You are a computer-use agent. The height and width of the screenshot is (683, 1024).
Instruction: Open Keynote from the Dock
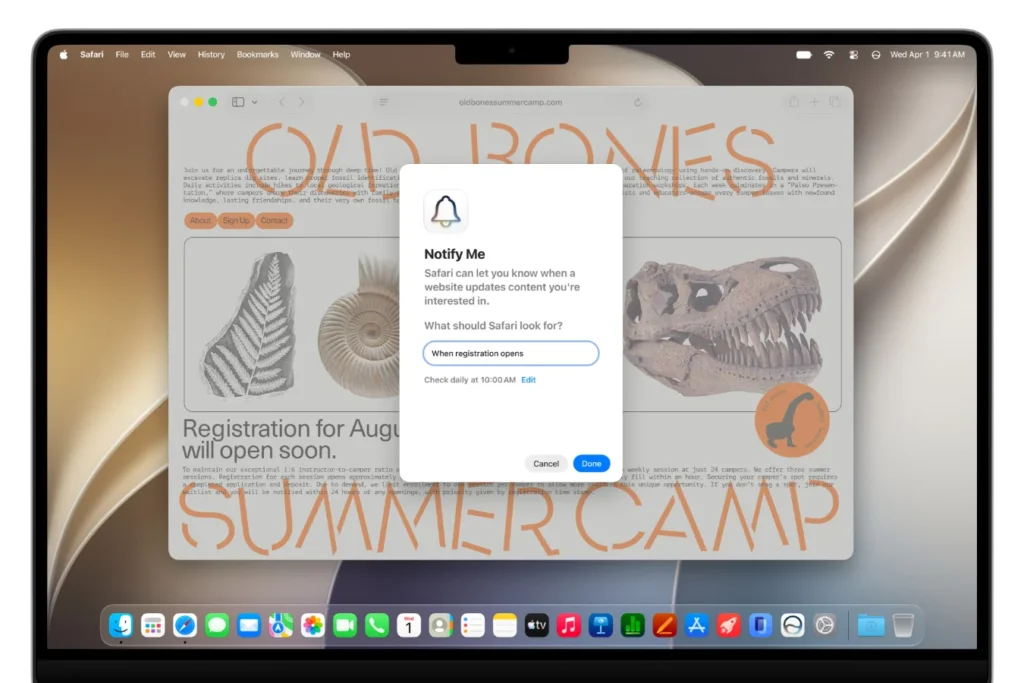(601, 626)
